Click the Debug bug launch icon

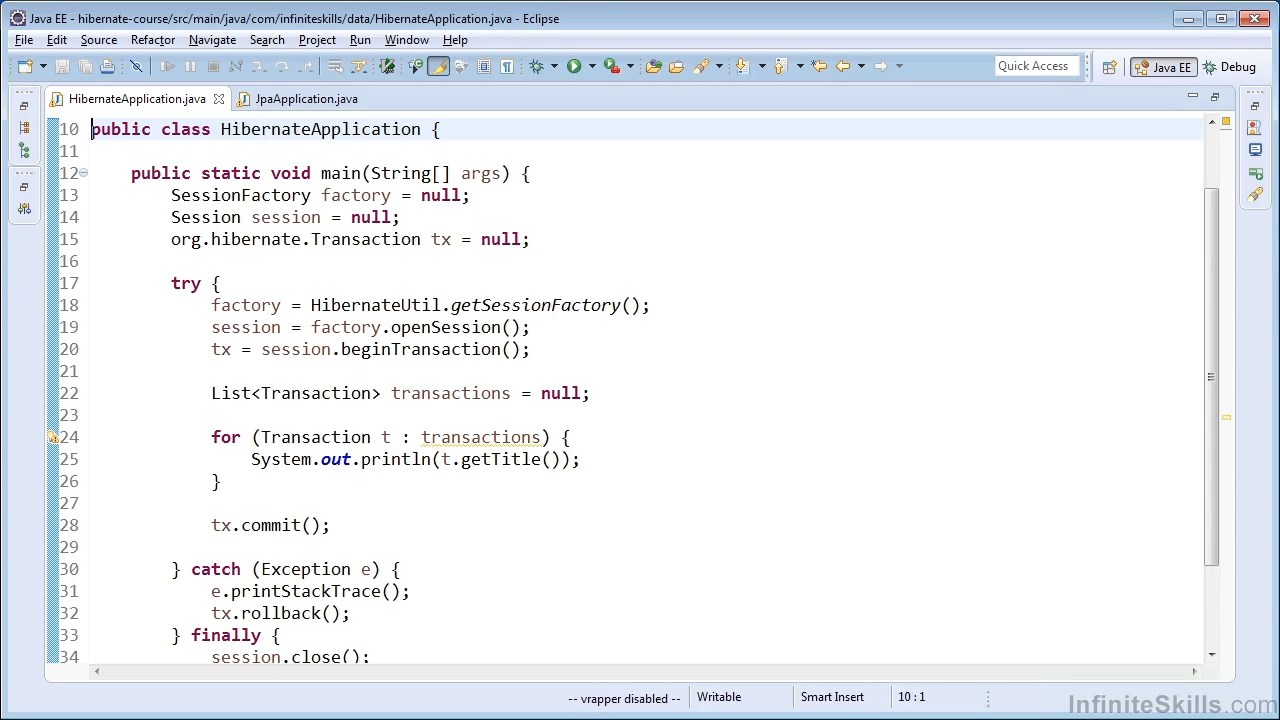click(x=537, y=66)
